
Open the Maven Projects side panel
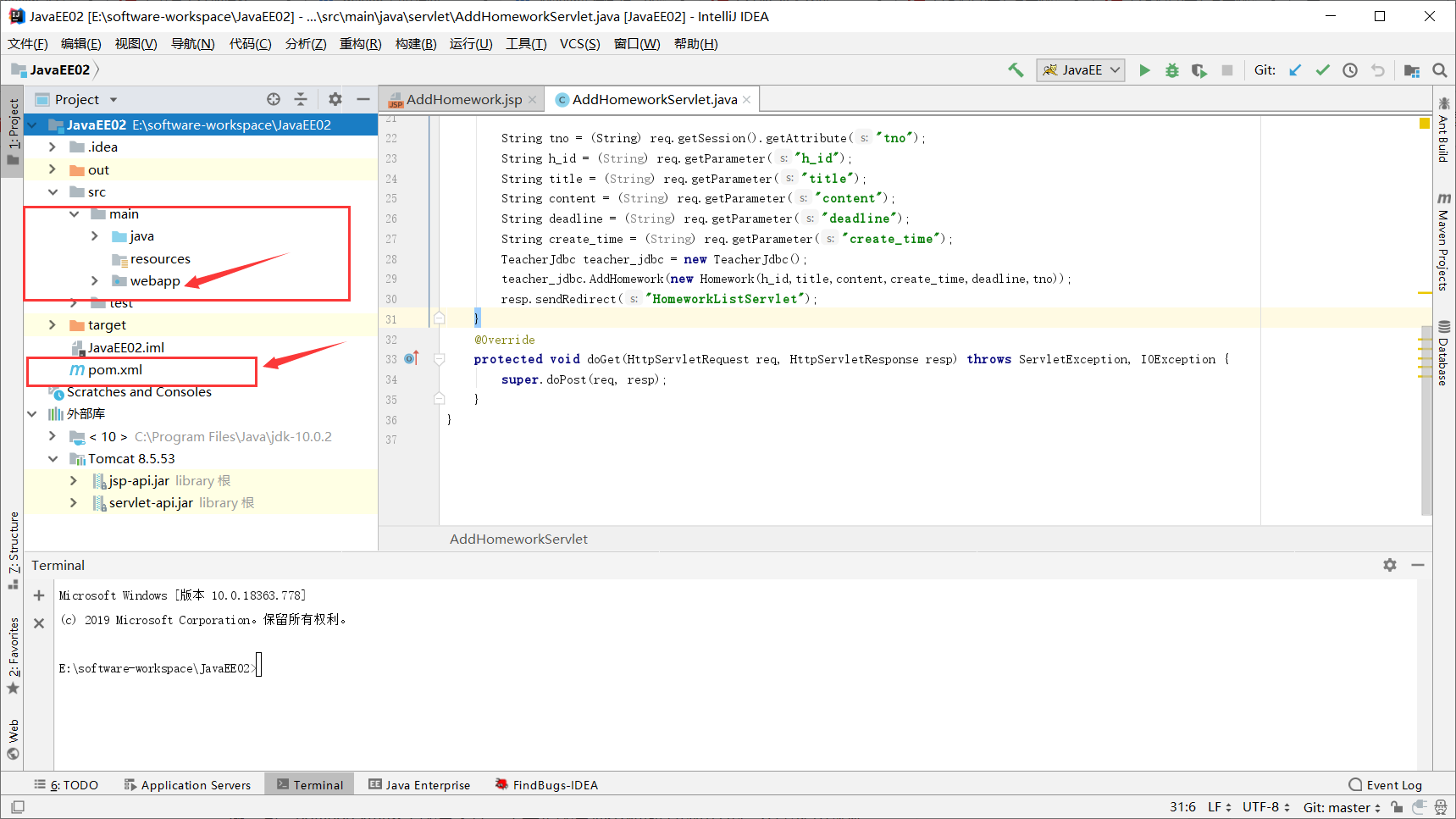point(1444,242)
